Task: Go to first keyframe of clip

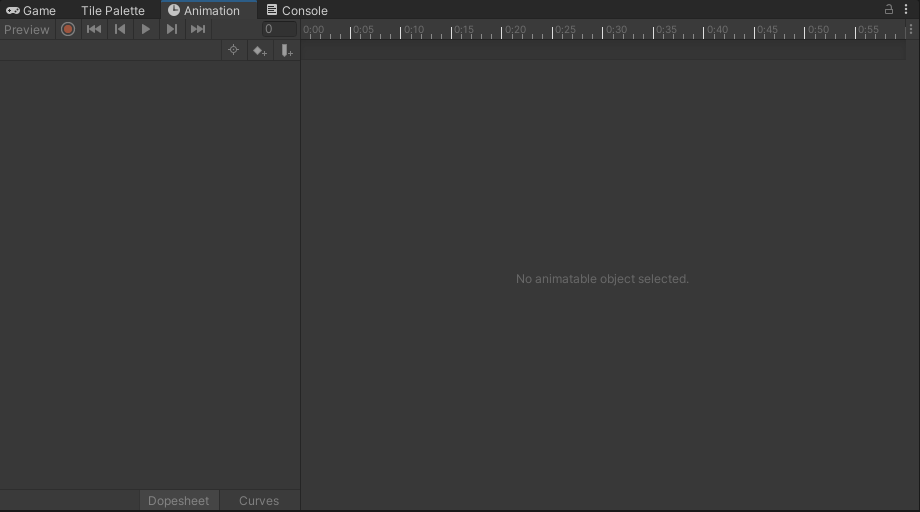Action: [x=94, y=29]
